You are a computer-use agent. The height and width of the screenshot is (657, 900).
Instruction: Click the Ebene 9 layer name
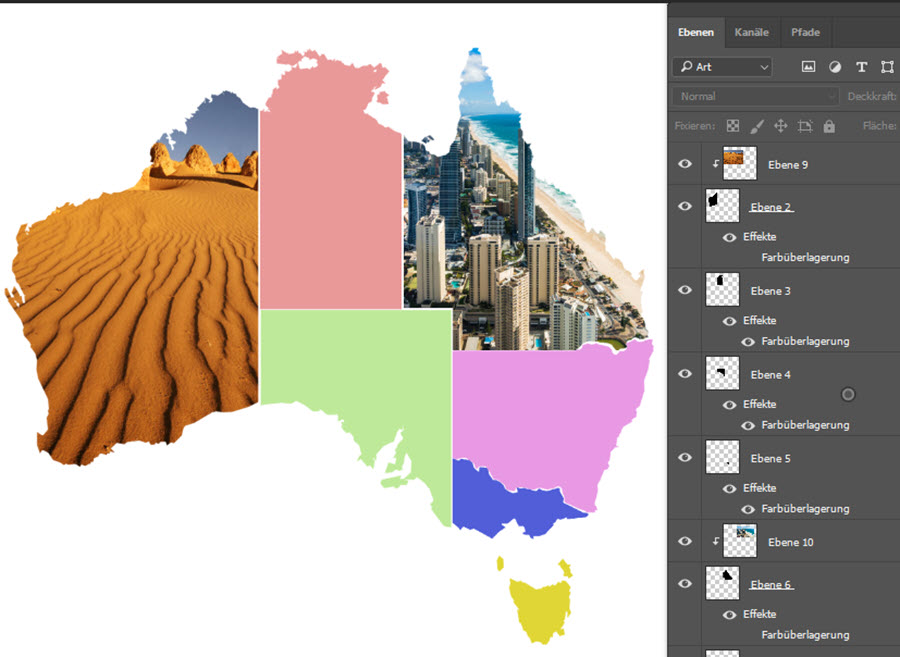[x=788, y=165]
